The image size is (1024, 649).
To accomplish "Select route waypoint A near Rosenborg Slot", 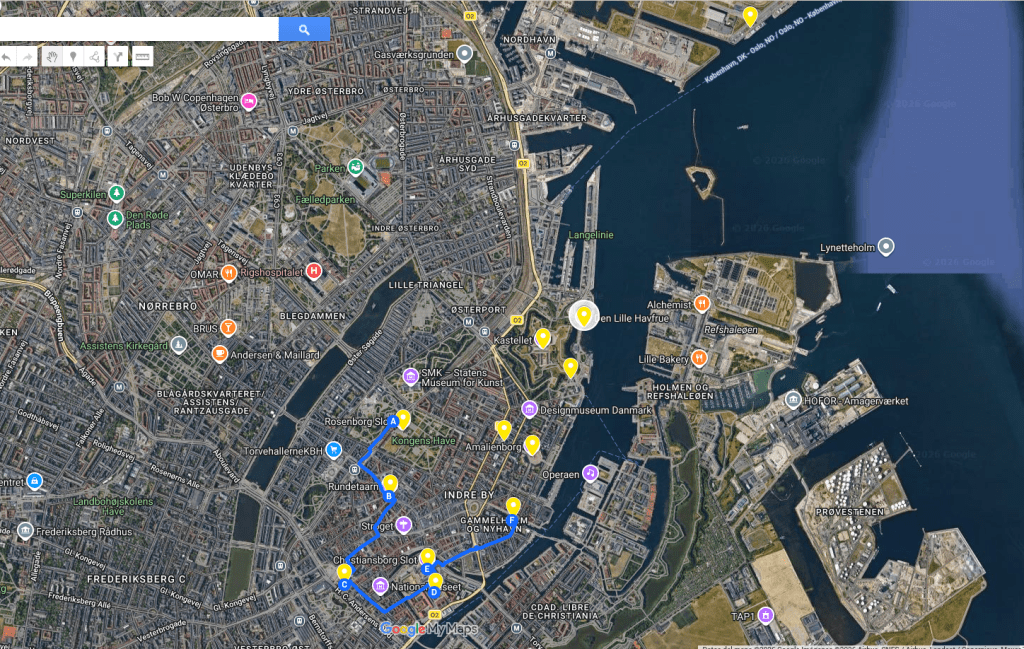I will [x=393, y=422].
